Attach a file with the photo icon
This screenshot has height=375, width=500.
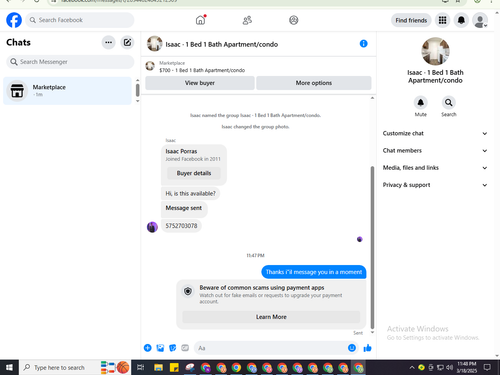(x=160, y=348)
